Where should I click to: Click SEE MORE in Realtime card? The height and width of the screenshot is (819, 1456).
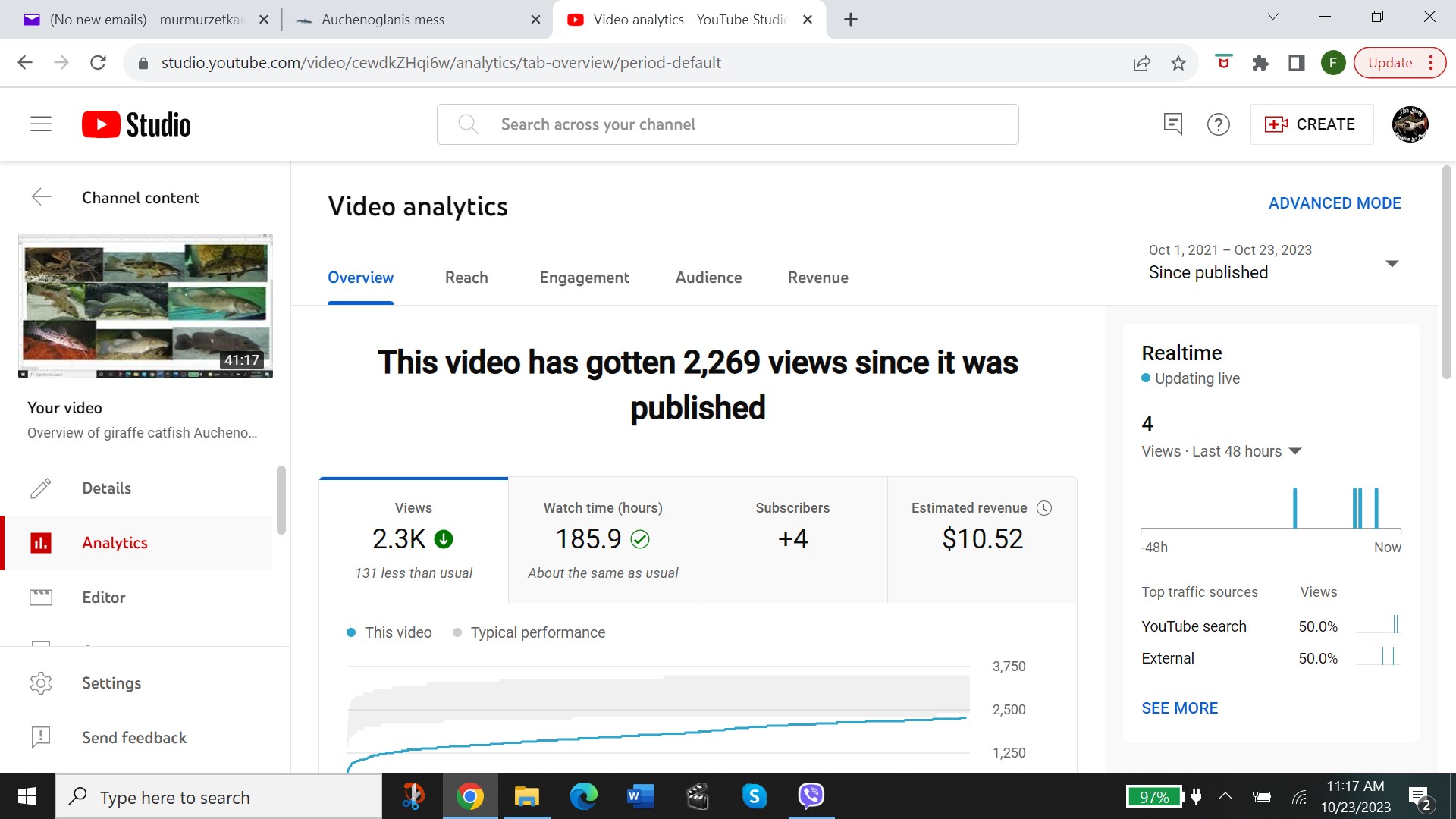pyautogui.click(x=1180, y=708)
